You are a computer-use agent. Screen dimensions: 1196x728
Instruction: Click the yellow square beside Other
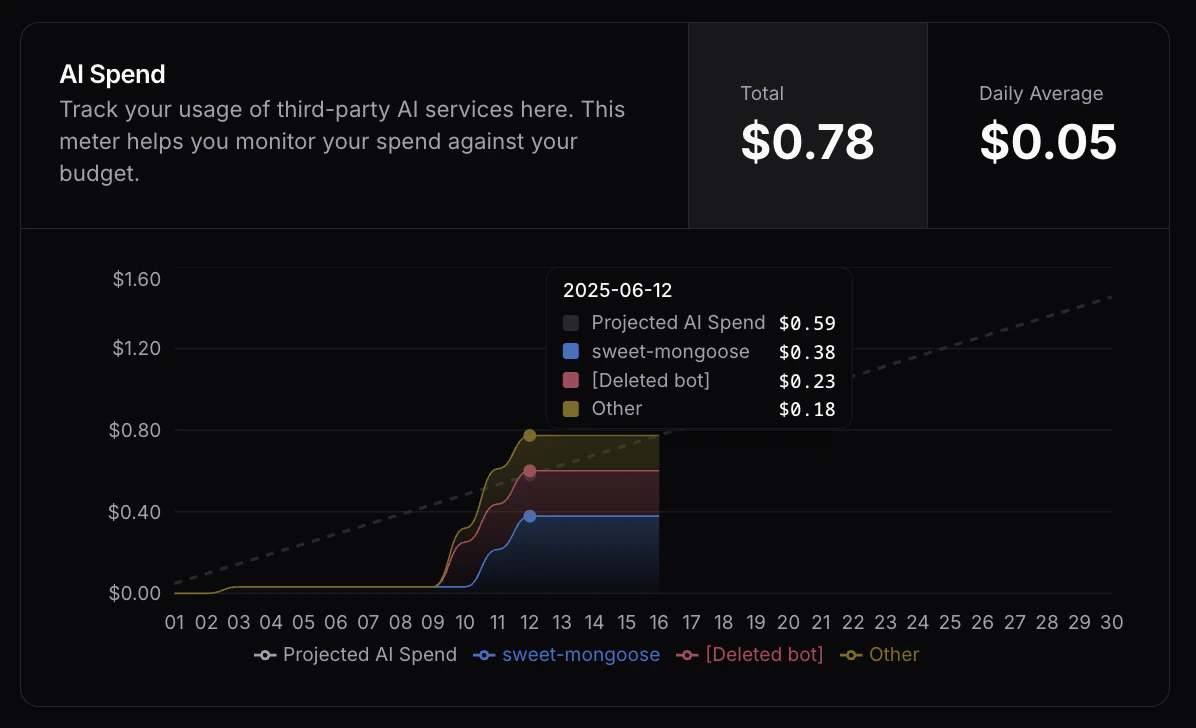coord(571,408)
